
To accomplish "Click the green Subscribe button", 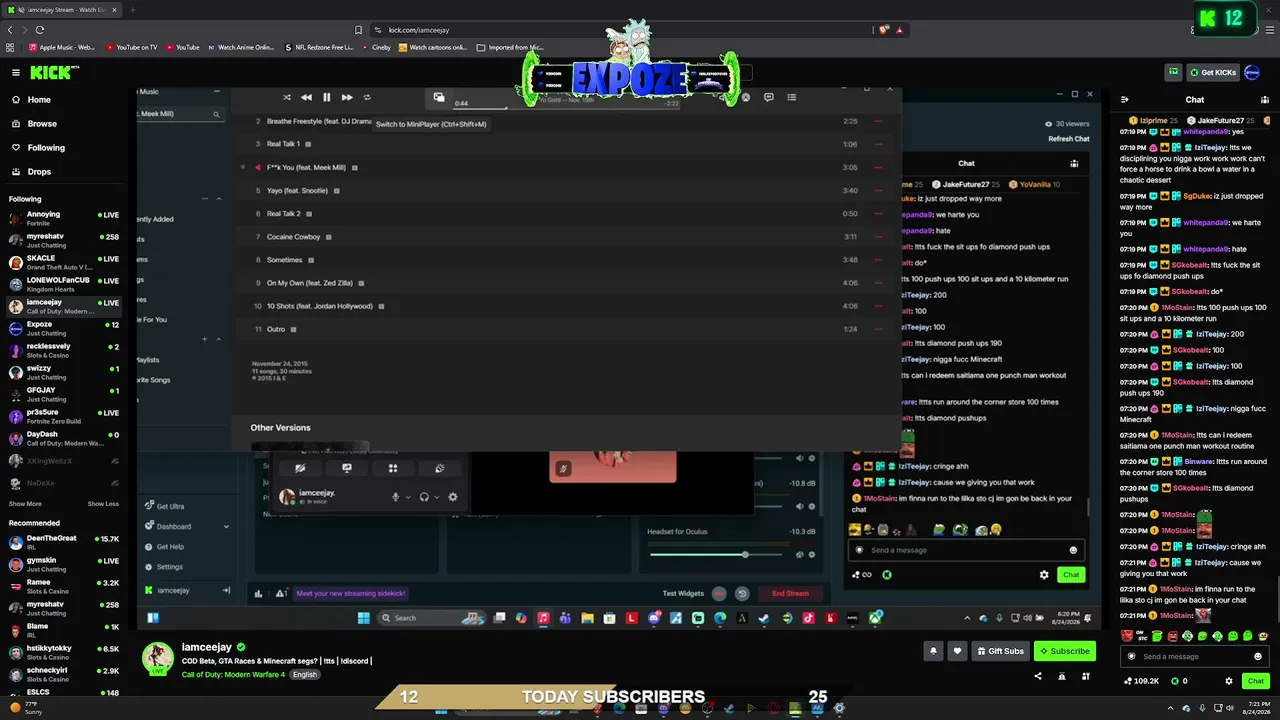I will point(1065,651).
